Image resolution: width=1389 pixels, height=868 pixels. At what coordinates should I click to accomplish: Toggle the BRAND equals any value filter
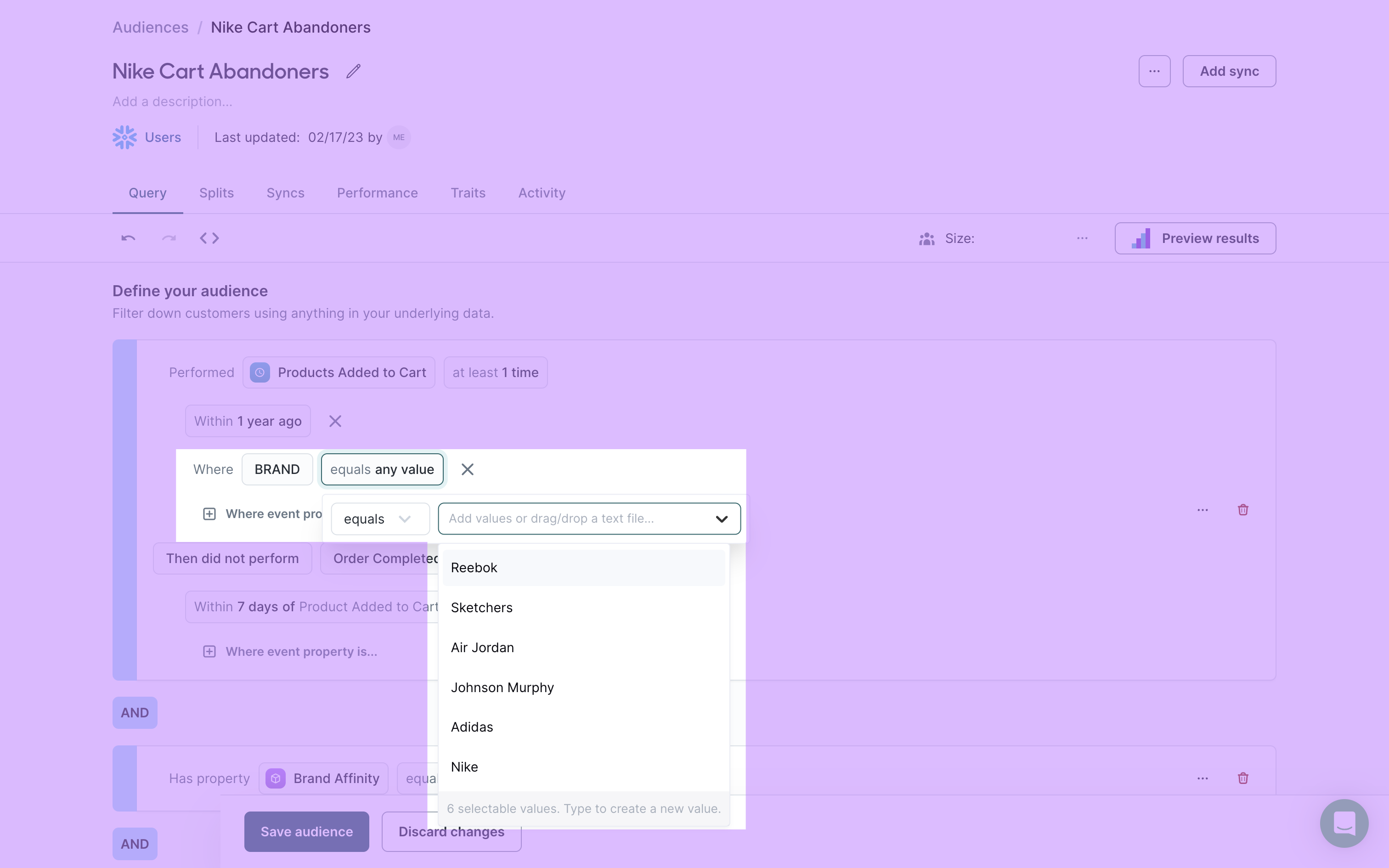pos(382,468)
